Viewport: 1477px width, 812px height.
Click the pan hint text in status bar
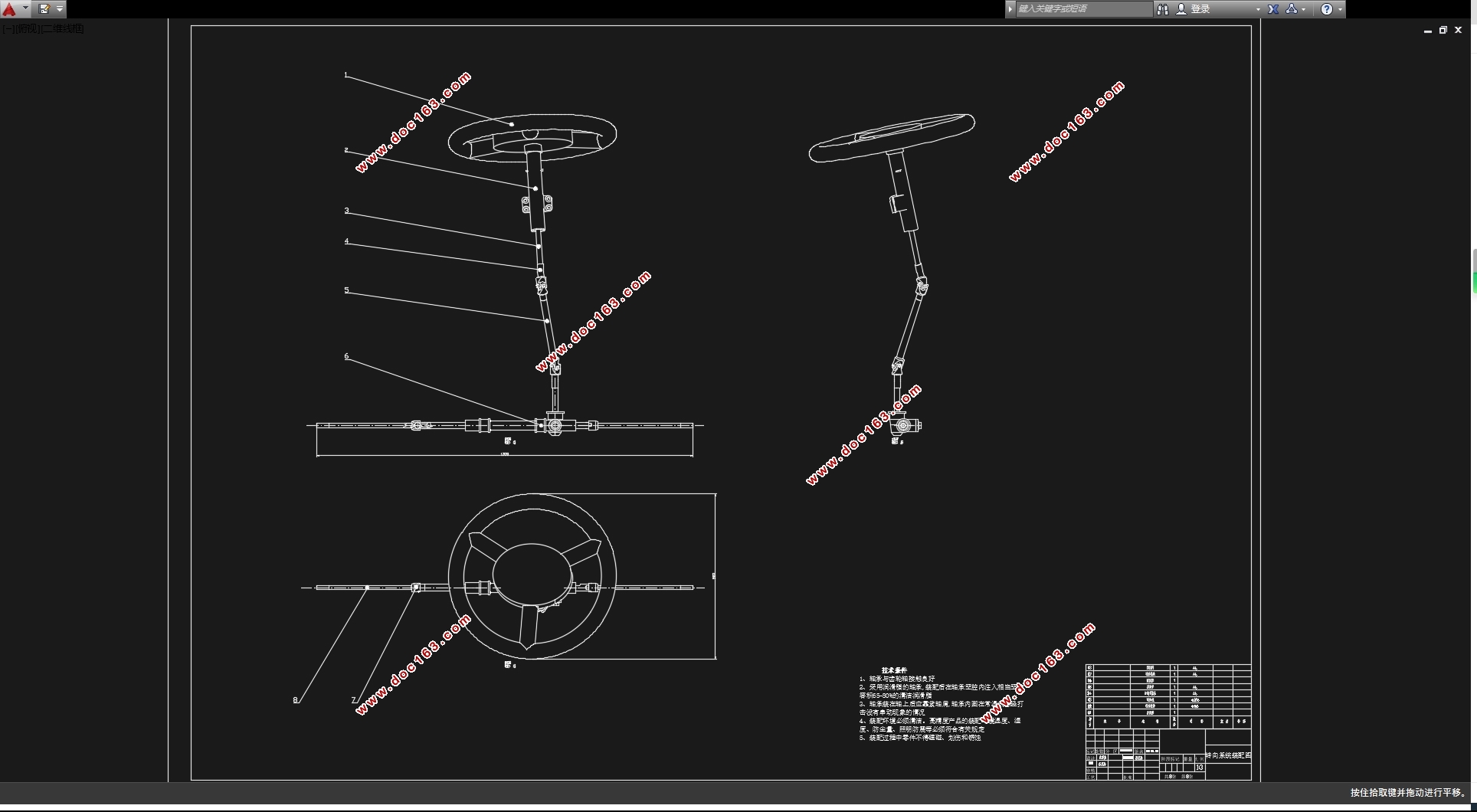coord(1408,793)
